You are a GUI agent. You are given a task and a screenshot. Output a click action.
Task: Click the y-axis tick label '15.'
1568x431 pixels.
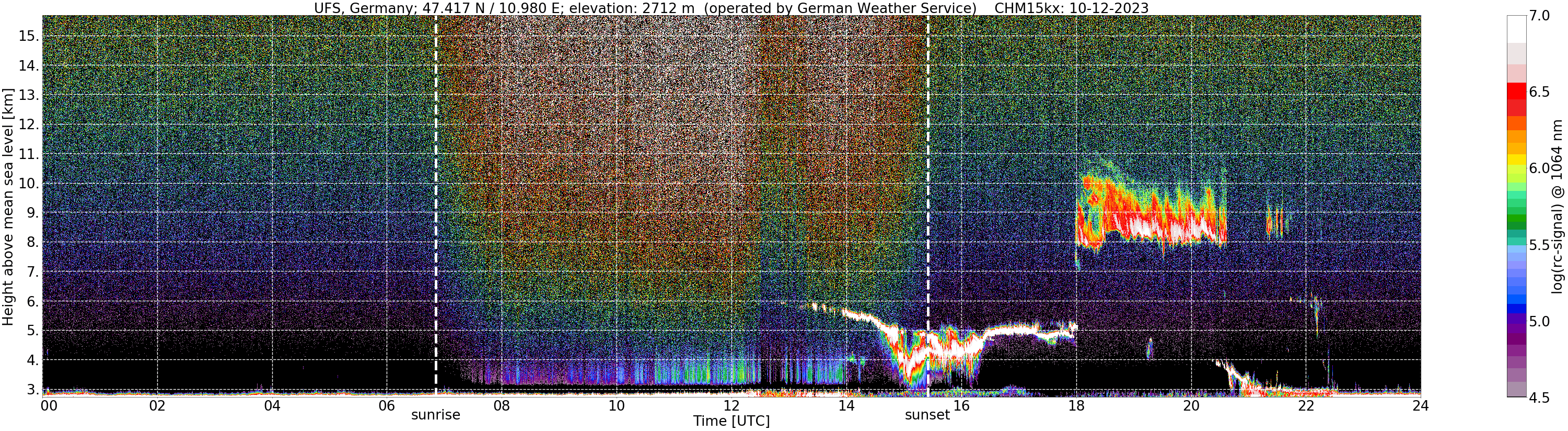tap(28, 36)
